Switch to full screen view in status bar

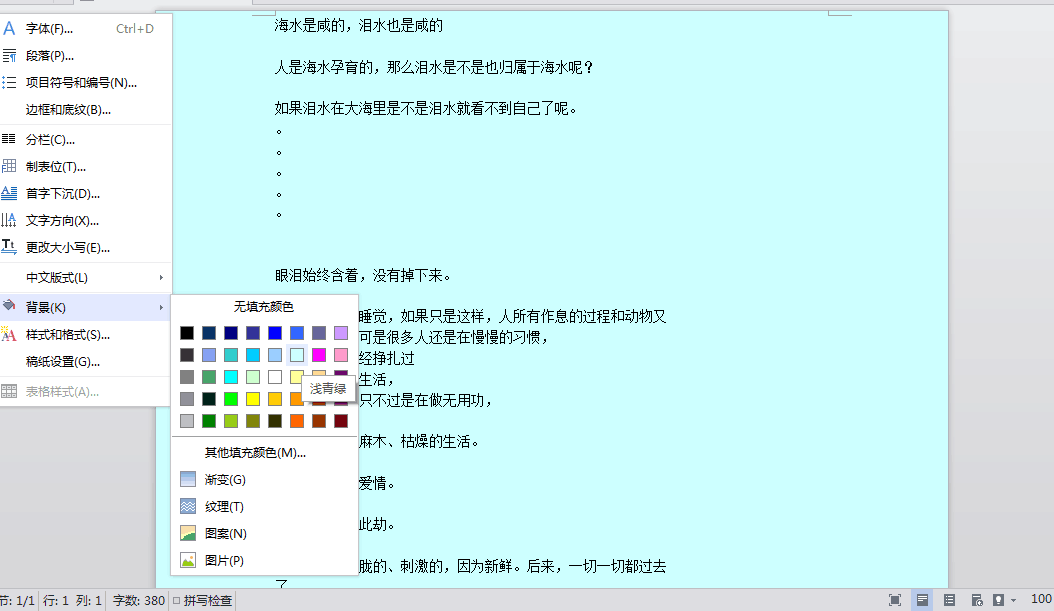click(894, 600)
